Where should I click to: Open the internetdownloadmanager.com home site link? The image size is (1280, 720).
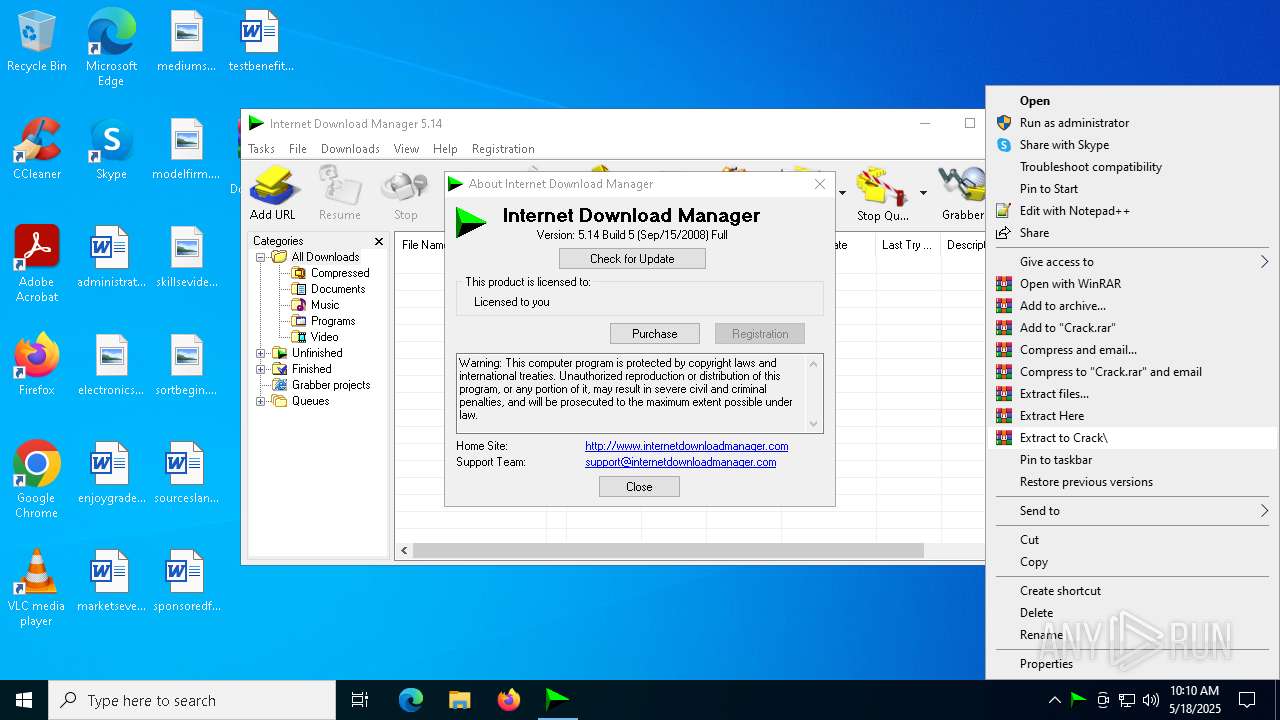687,446
